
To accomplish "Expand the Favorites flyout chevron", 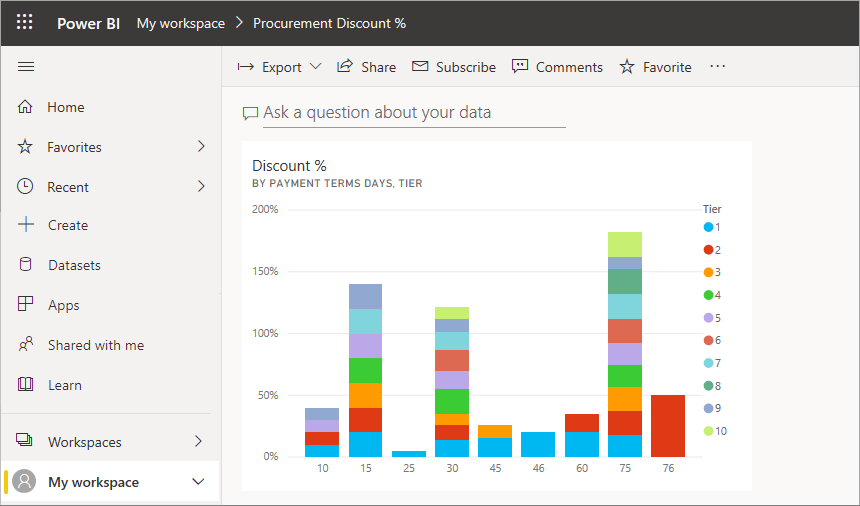I will click(x=200, y=147).
